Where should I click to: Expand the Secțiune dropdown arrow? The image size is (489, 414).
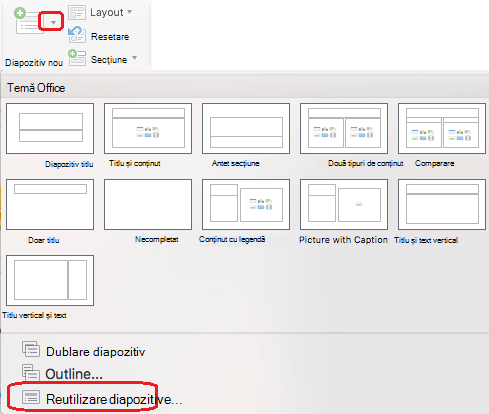[x=134, y=58]
